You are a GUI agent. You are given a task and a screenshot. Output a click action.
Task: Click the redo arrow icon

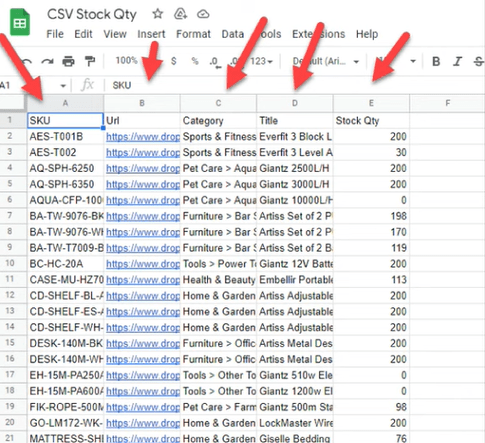pyautogui.click(x=47, y=61)
